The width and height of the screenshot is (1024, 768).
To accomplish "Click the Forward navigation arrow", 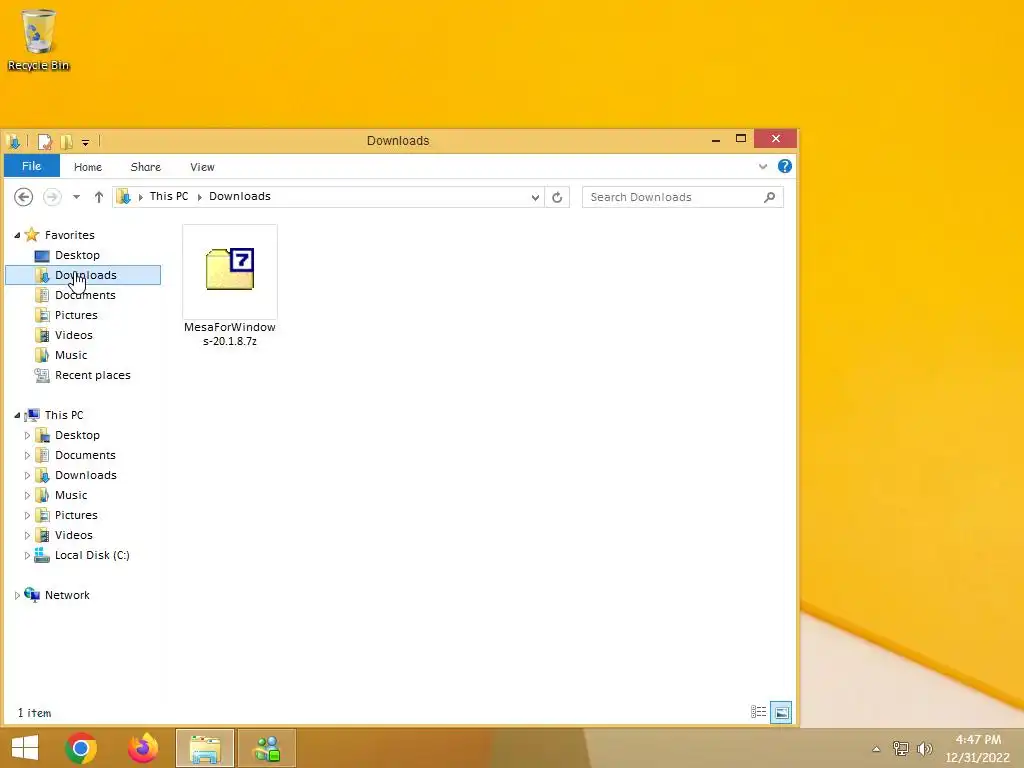I will click(x=52, y=197).
